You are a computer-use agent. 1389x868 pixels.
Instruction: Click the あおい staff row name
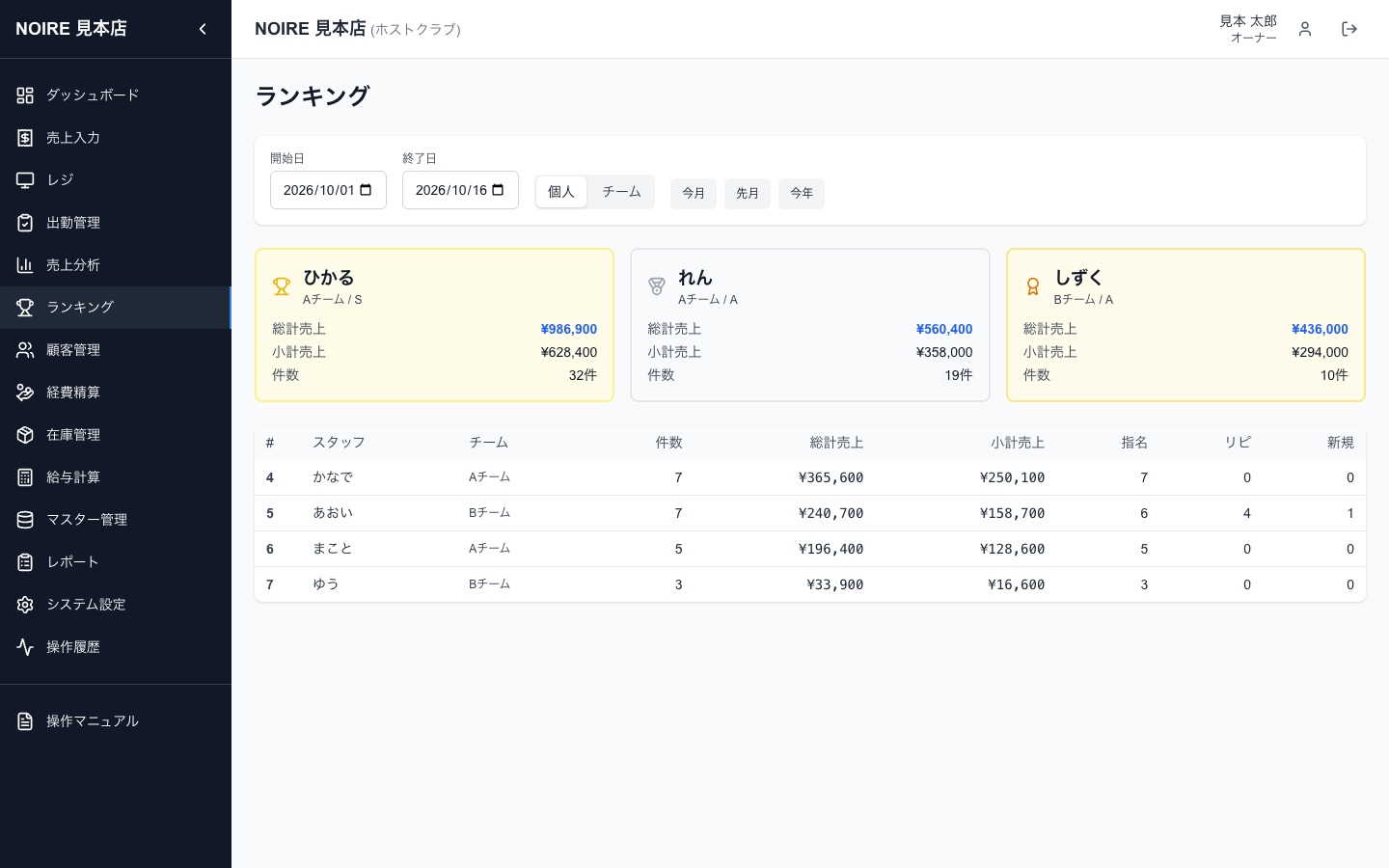pos(333,513)
